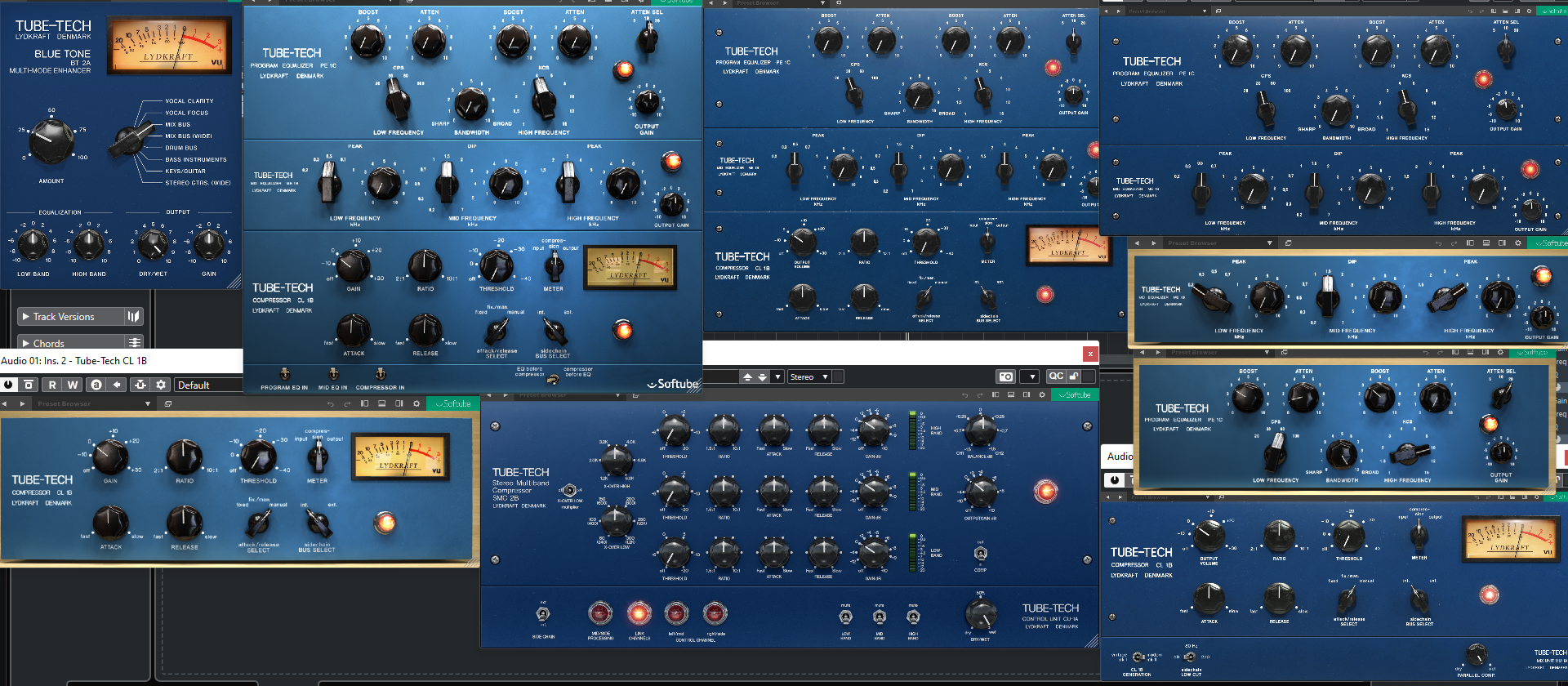Expand the Chords inspector section
Viewport: 1568px width, 686px height.
pos(71,343)
